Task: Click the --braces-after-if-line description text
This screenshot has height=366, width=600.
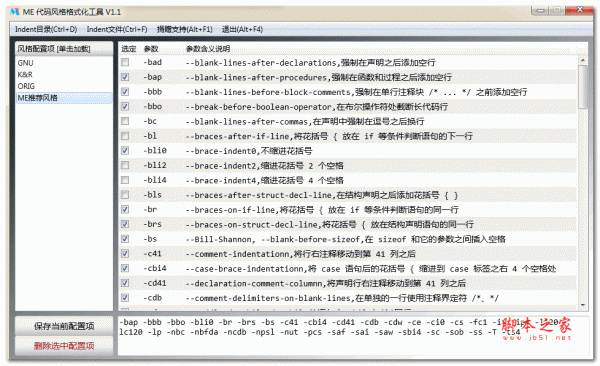Action: pyautogui.click(x=329, y=136)
